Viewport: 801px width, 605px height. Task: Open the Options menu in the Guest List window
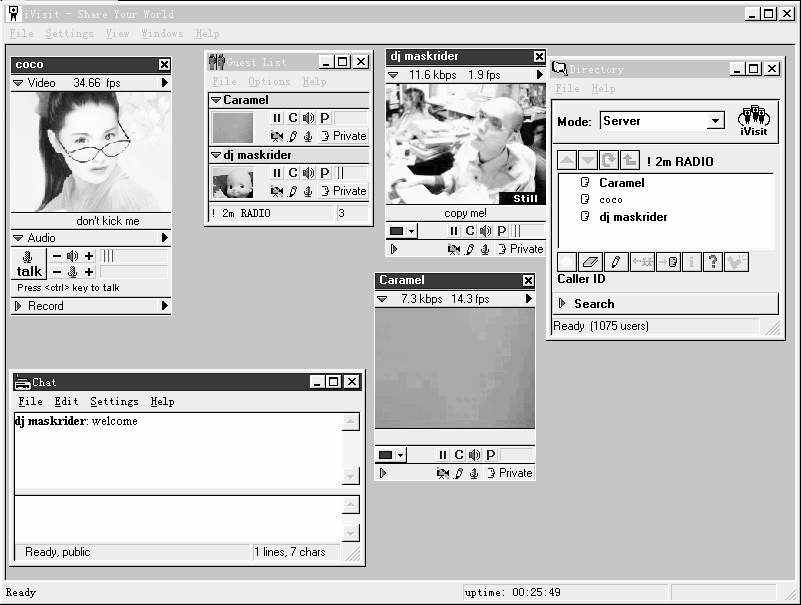click(269, 81)
